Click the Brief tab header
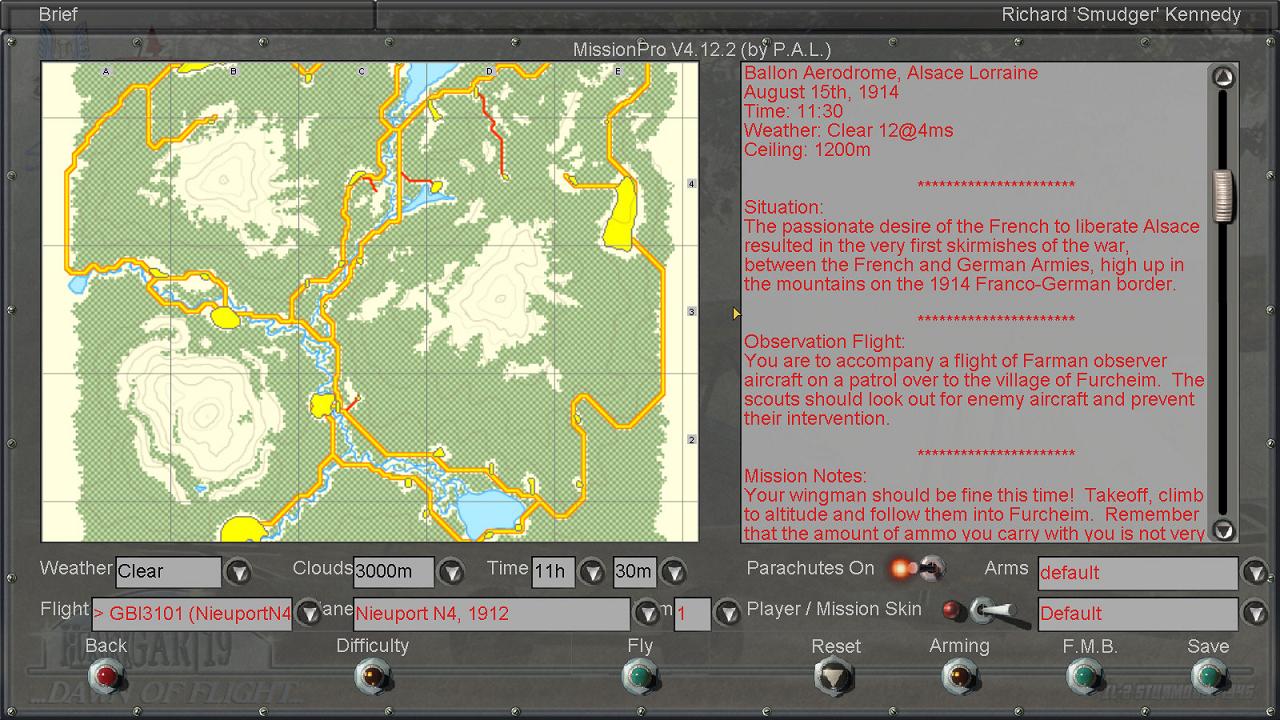 [x=58, y=15]
